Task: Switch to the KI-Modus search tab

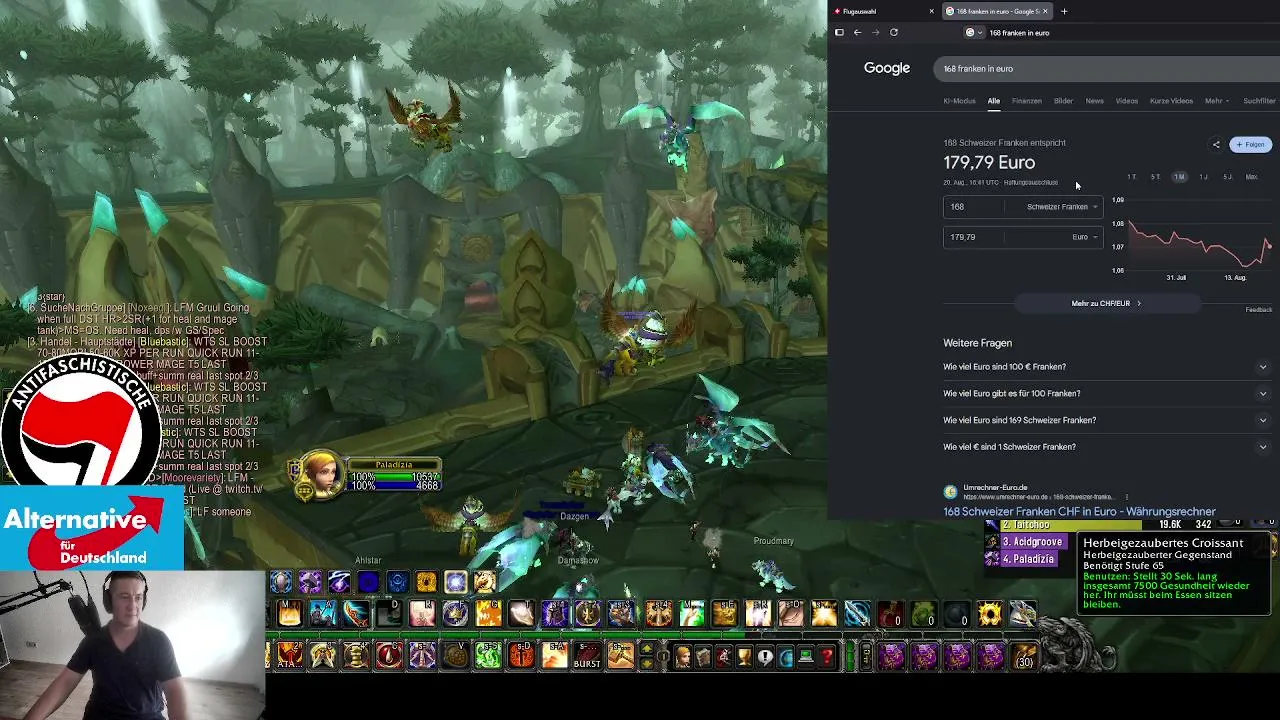Action: pyautogui.click(x=959, y=101)
